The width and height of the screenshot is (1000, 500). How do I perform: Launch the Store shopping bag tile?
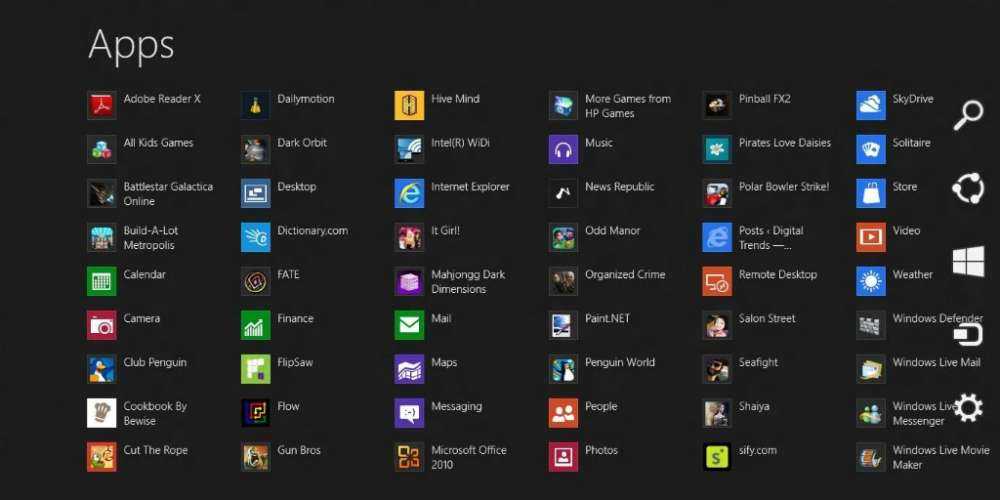(x=871, y=193)
